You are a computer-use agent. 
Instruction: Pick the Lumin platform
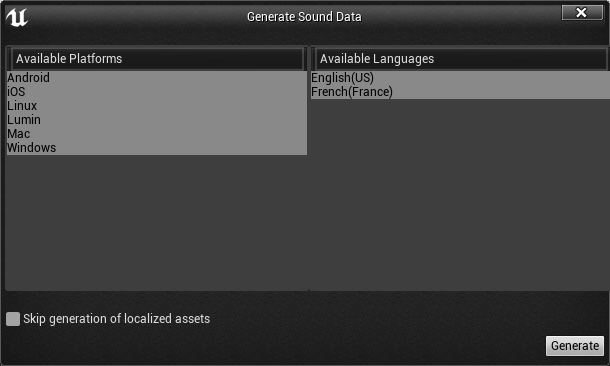pos(157,120)
